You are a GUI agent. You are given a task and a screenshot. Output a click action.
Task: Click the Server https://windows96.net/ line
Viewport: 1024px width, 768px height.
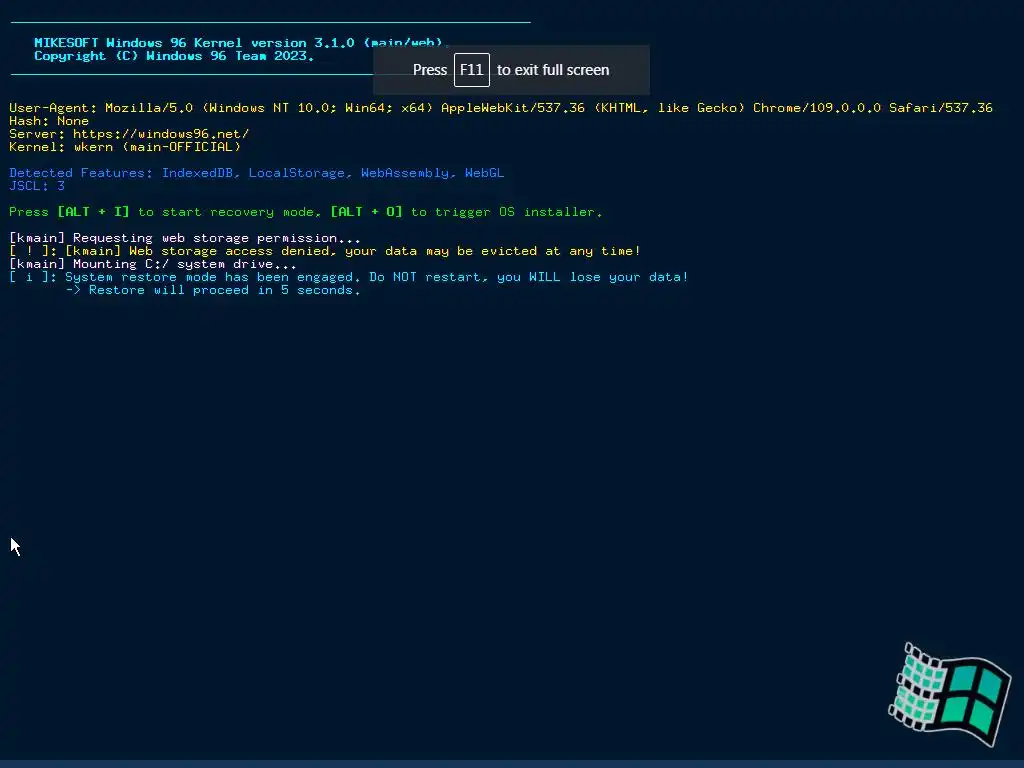click(129, 134)
